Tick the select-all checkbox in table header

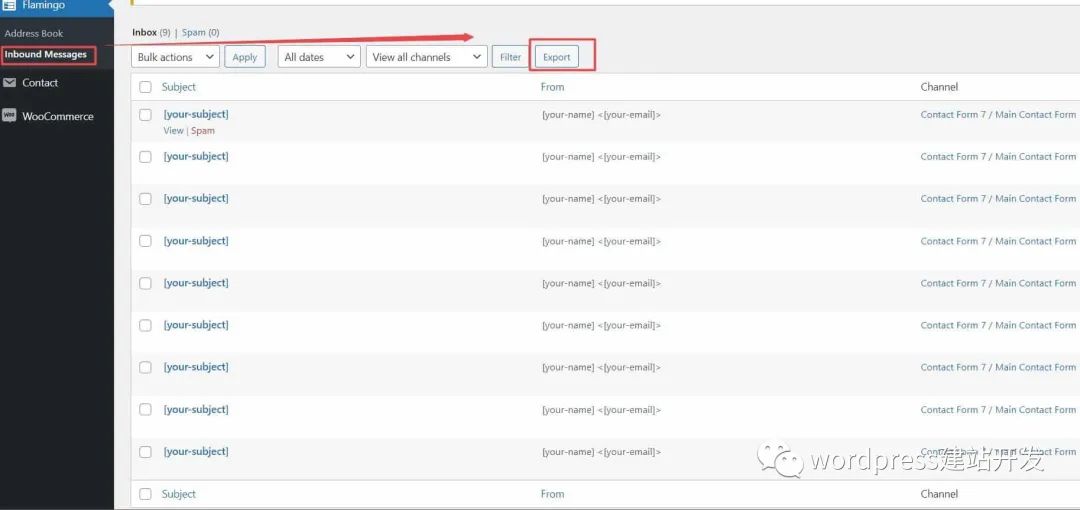click(x=145, y=87)
